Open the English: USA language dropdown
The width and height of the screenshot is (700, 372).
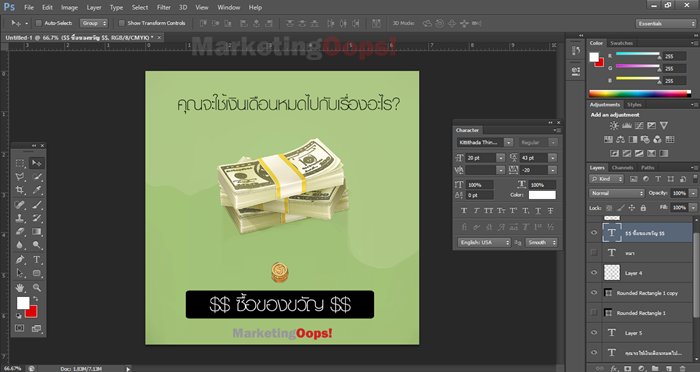point(484,242)
